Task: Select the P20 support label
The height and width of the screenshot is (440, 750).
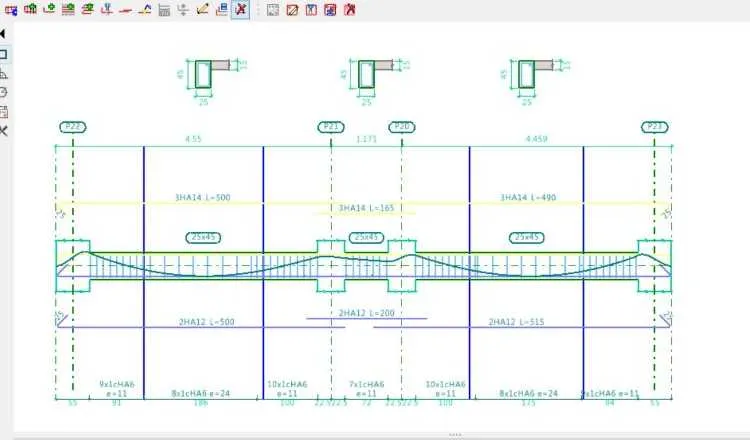Action: pos(402,127)
